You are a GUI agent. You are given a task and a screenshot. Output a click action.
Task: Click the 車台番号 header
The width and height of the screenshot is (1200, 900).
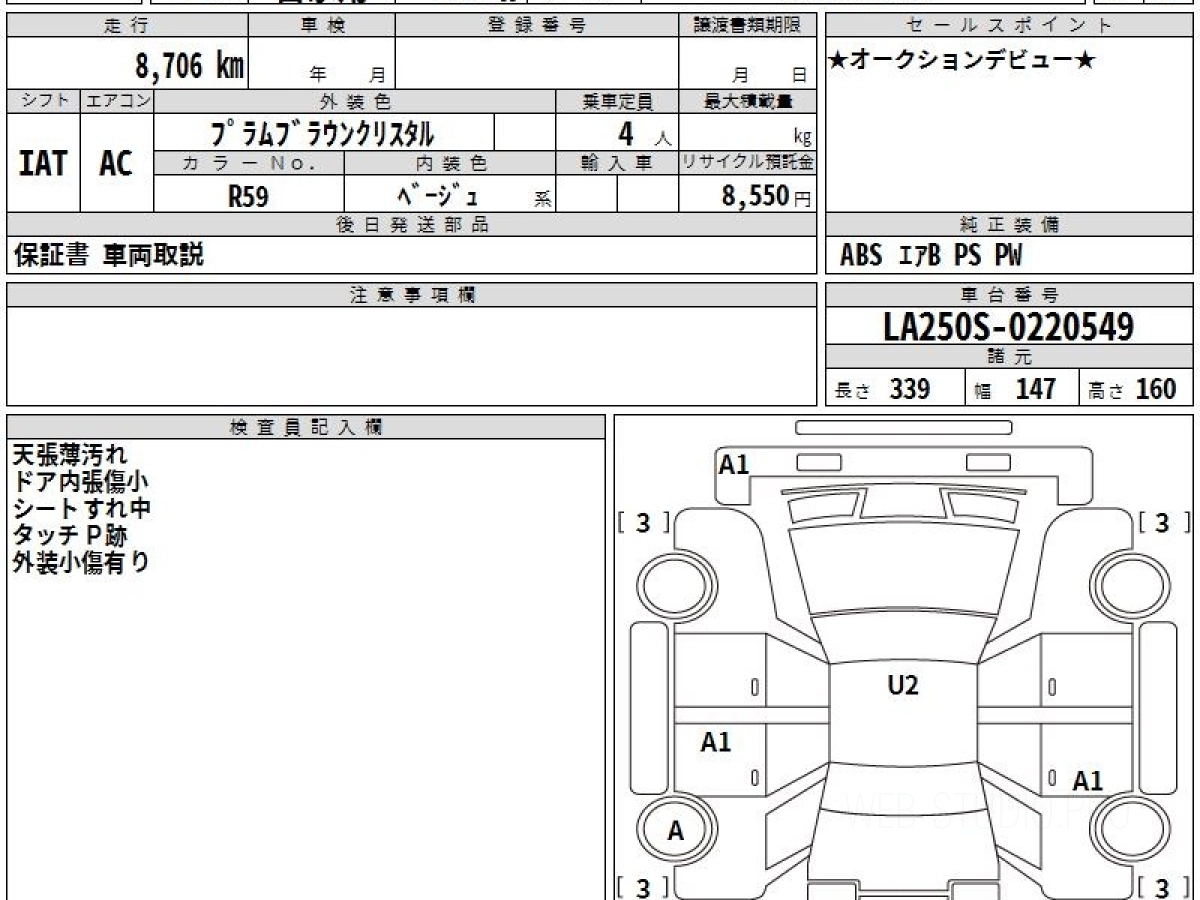(1010, 295)
